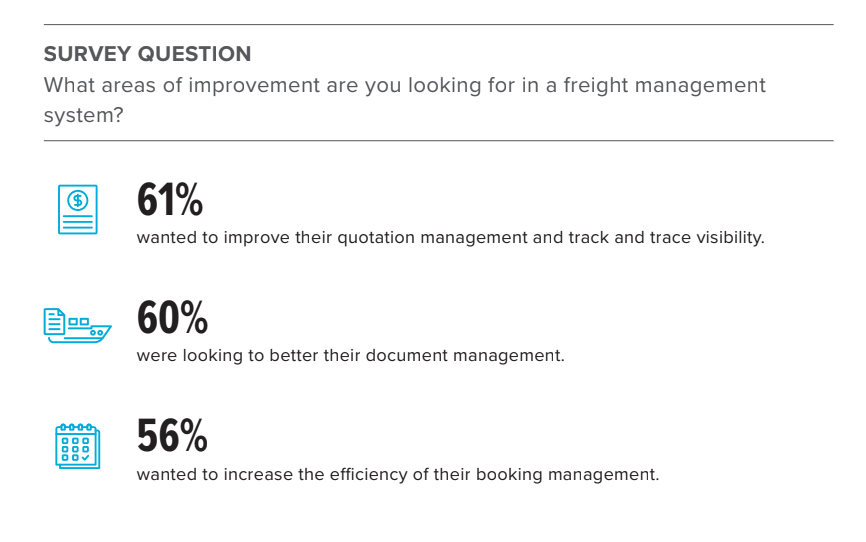The width and height of the screenshot is (866, 542).
Task: Click the word 'system?' in question
Action: point(83,115)
